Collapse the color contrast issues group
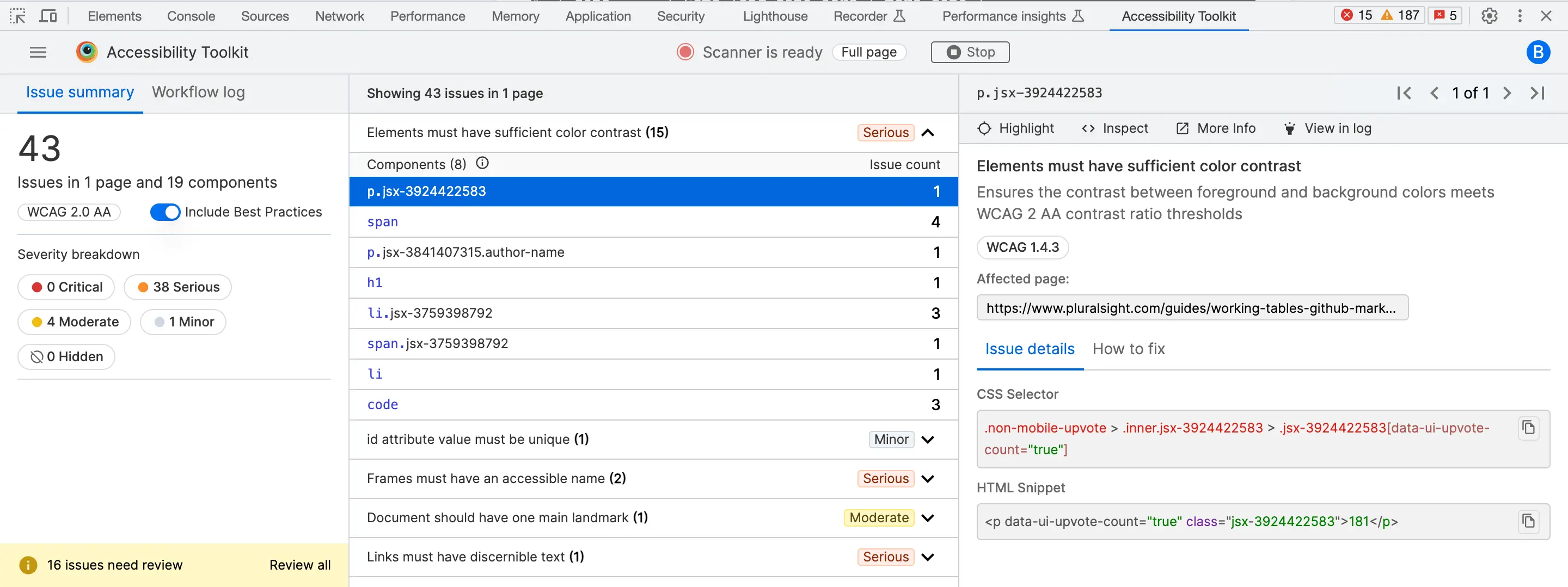 coord(928,133)
